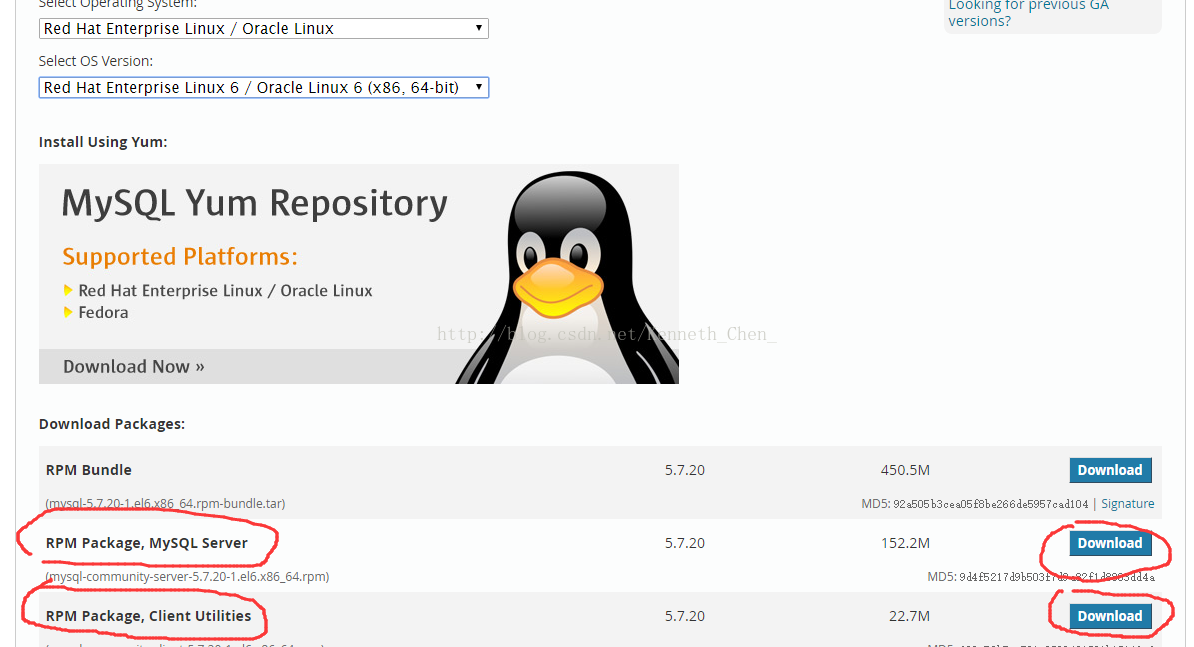Click the 22.7M size value

coord(909,617)
